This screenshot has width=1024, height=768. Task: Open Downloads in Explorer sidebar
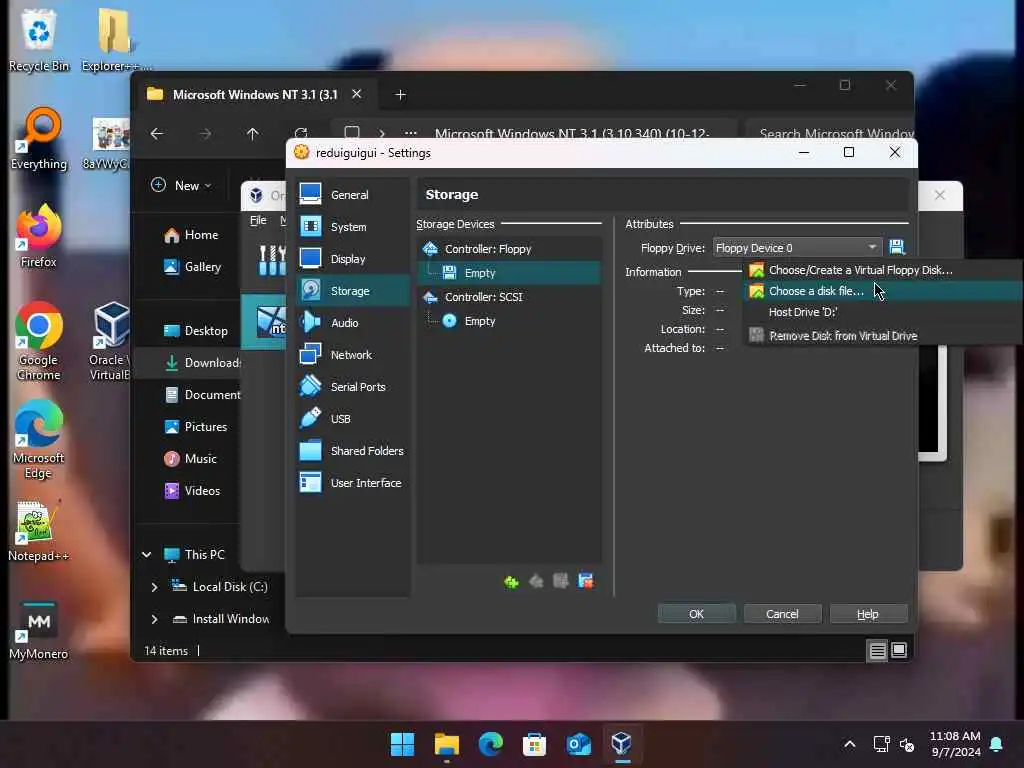[201, 362]
